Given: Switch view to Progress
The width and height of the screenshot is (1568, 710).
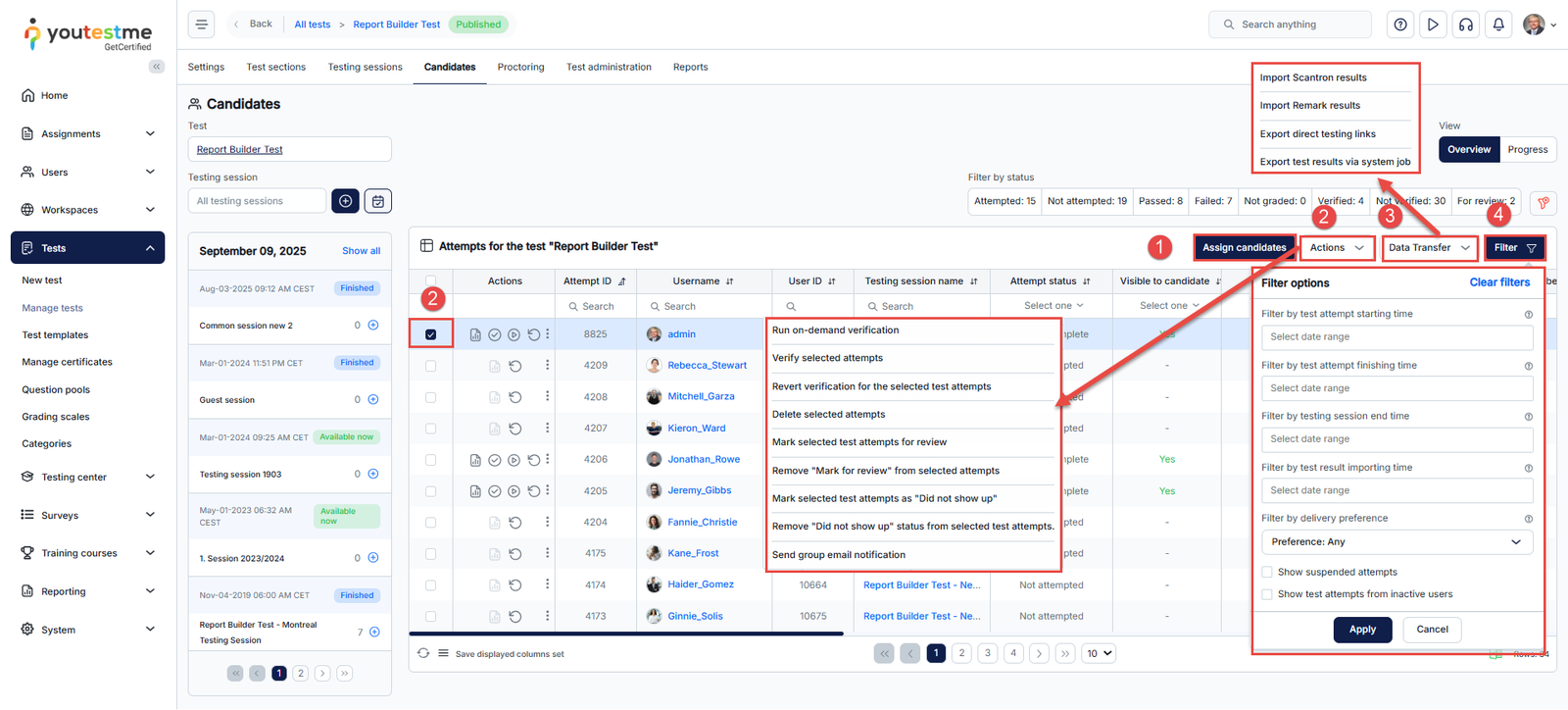Looking at the screenshot, I should [x=1527, y=150].
